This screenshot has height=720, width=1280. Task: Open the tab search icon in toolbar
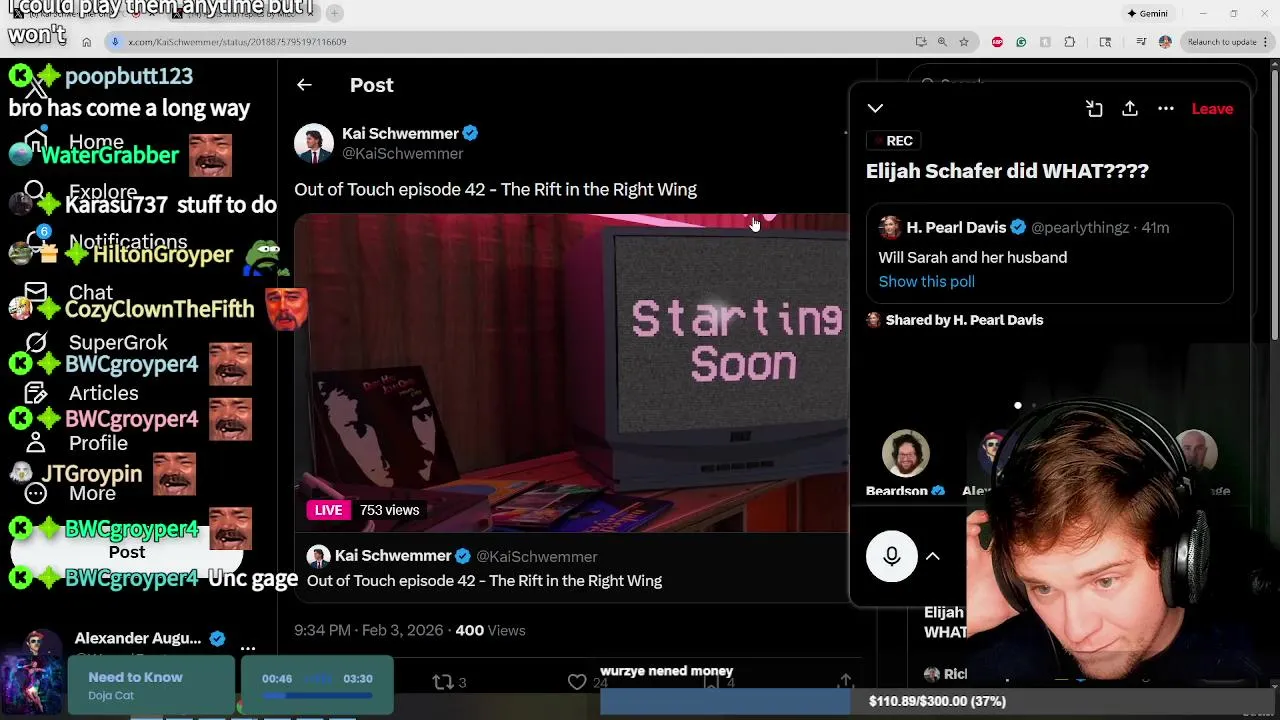pos(1105,42)
